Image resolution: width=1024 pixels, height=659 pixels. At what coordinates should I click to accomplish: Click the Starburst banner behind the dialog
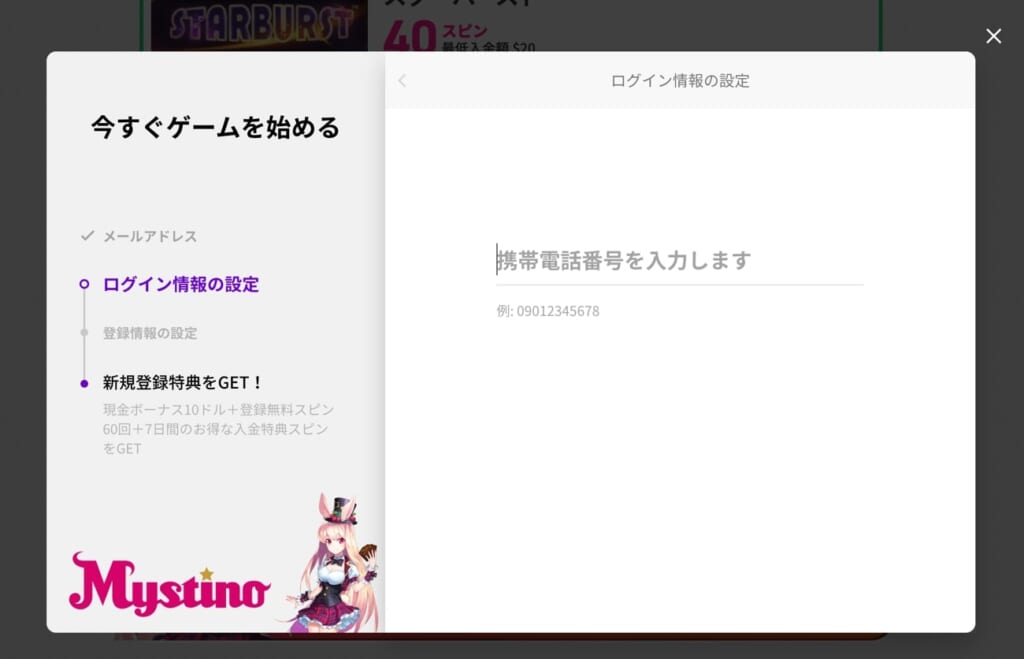coord(259,25)
